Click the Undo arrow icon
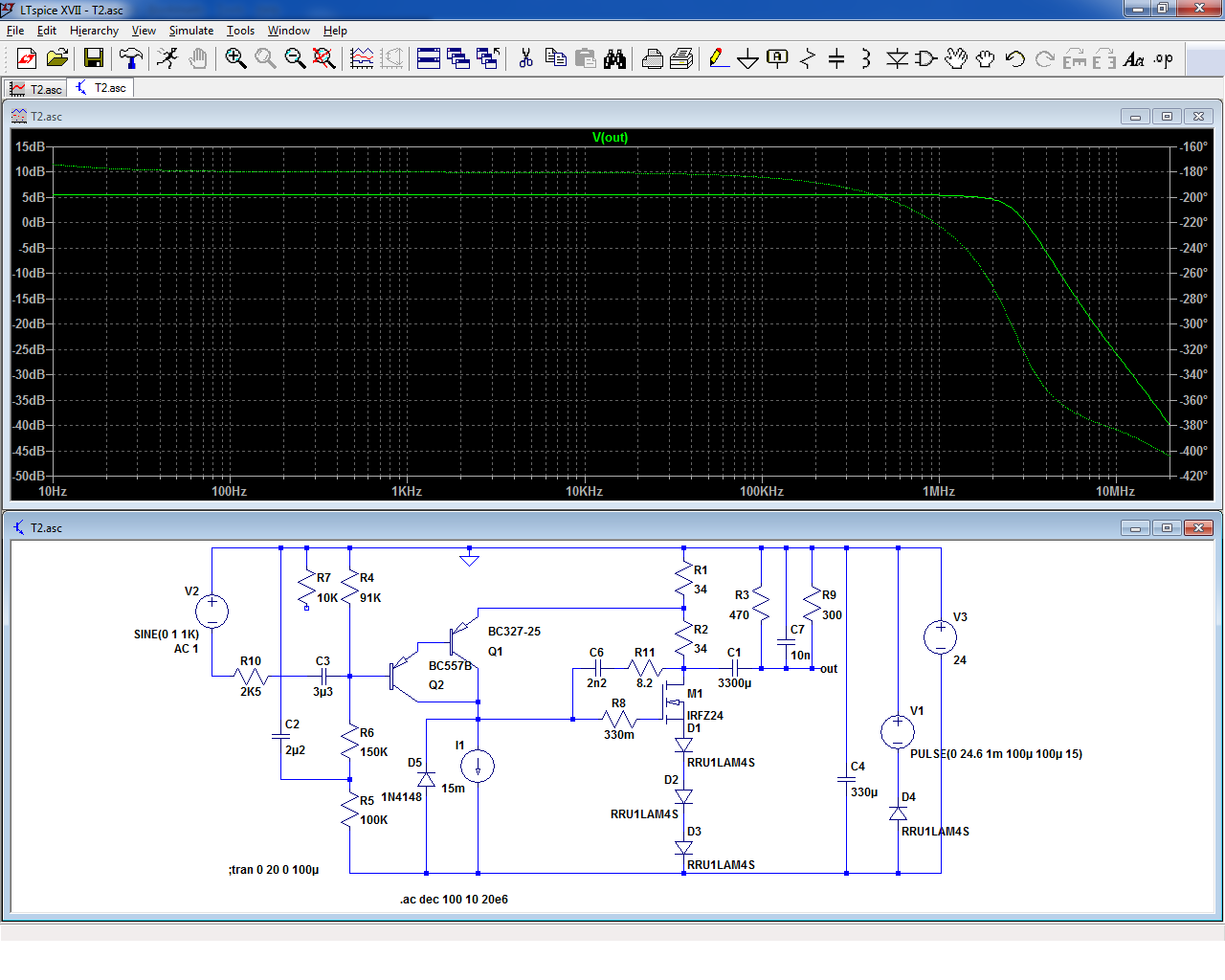The height and width of the screenshot is (980, 1225). coord(1015,59)
